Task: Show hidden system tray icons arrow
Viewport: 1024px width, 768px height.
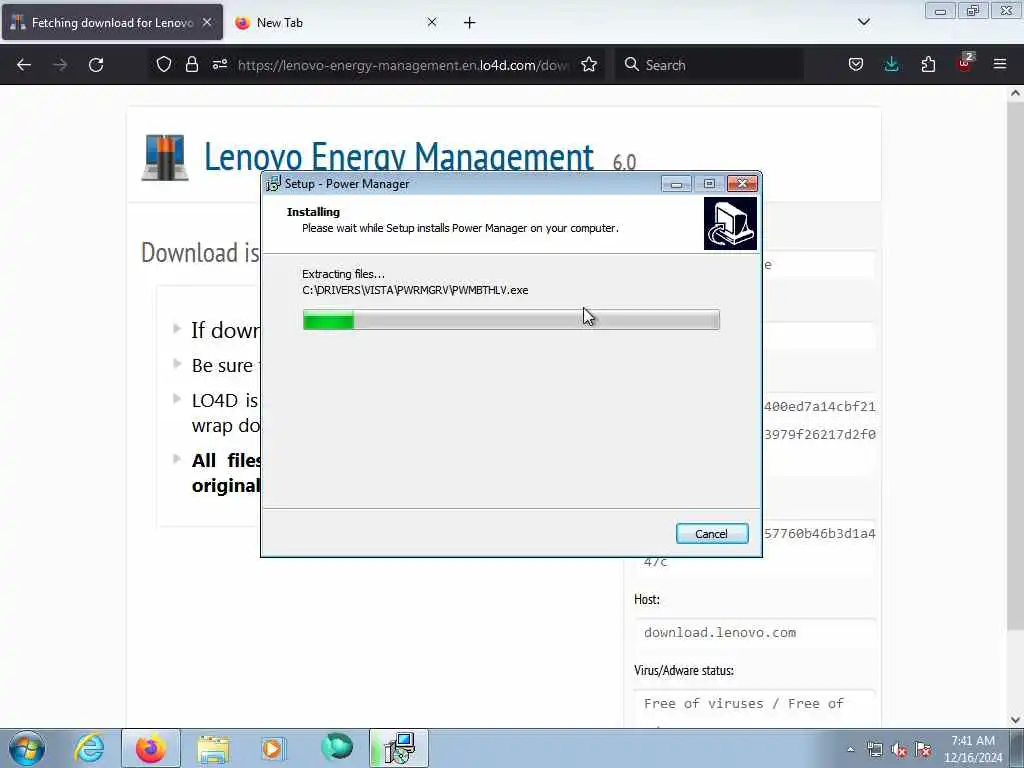Action: tap(850, 750)
